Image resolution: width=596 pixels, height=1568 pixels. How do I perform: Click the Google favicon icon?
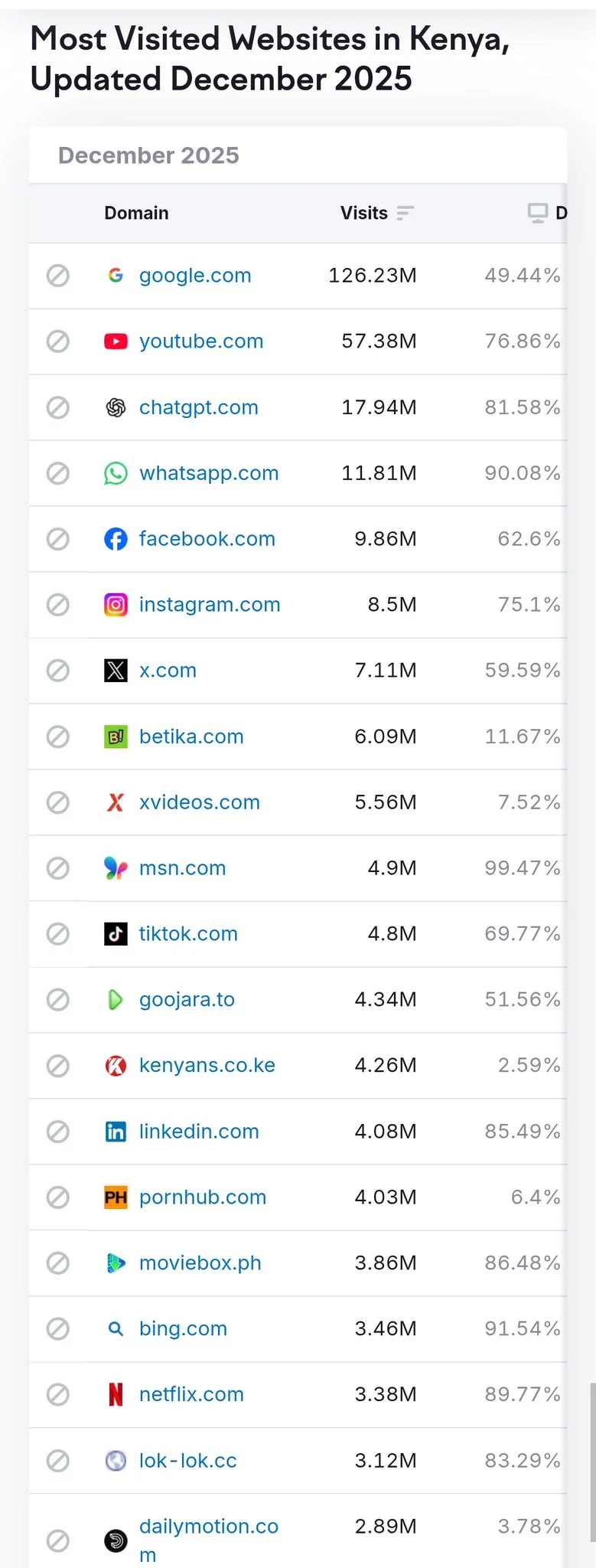(116, 276)
